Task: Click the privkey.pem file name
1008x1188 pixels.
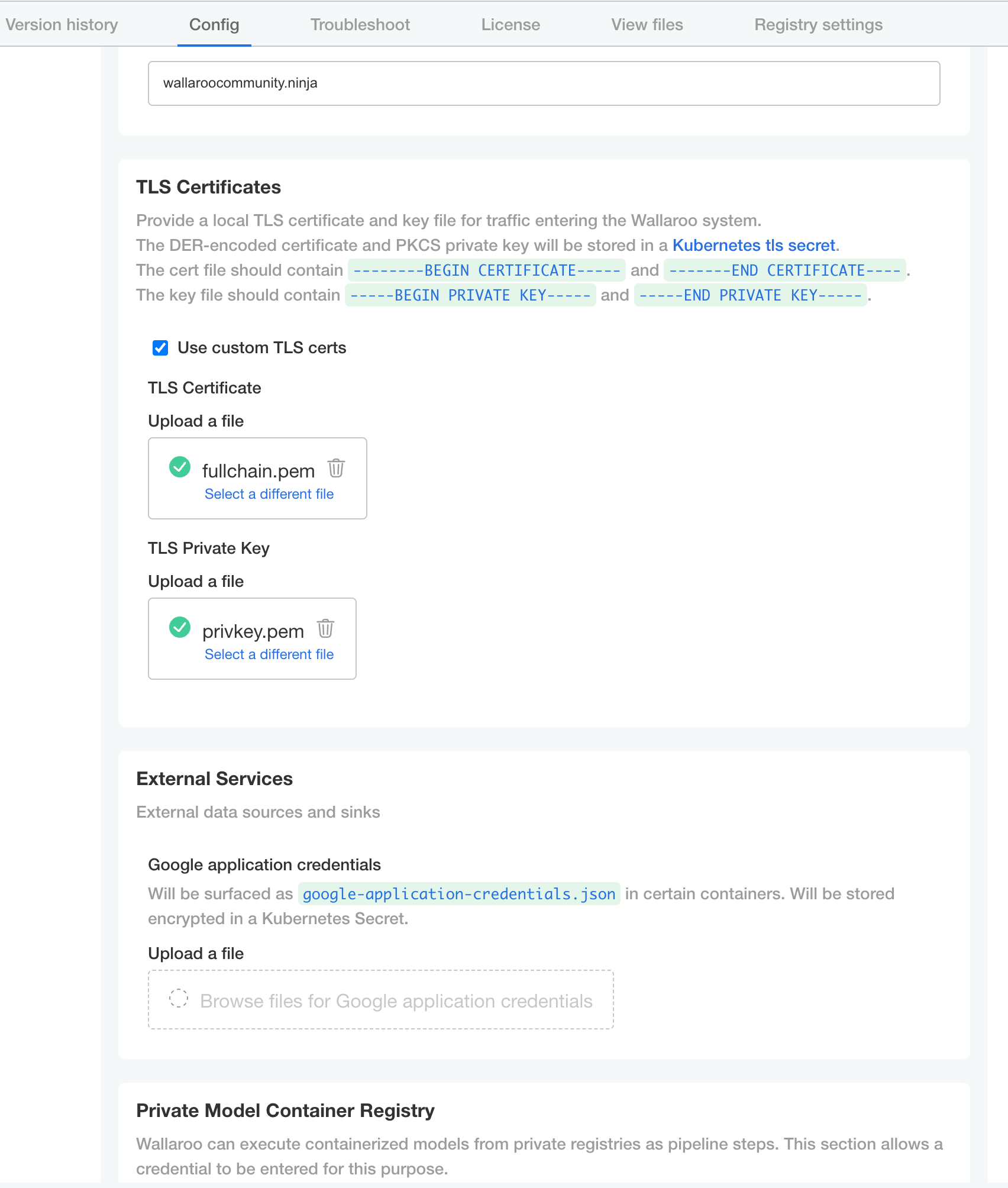Action: tap(253, 631)
